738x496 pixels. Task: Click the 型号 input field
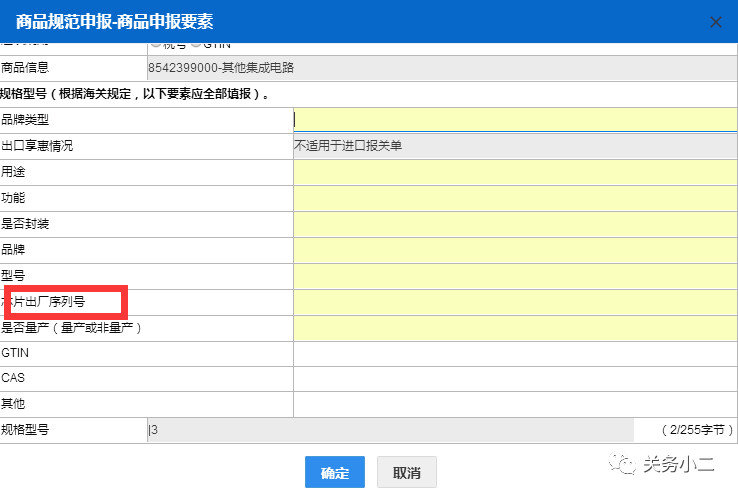514,276
